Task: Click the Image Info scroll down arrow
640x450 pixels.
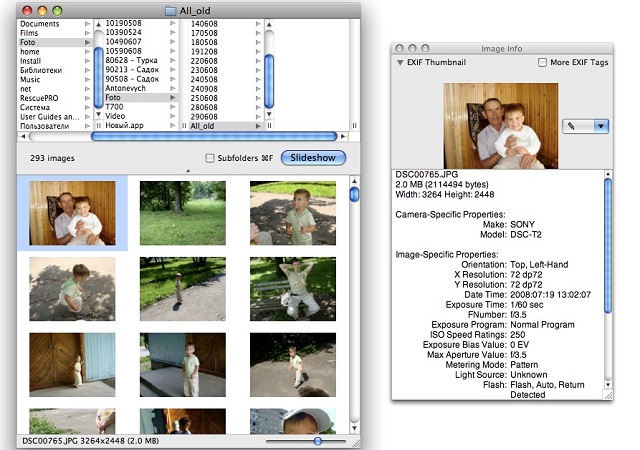Action: point(608,385)
